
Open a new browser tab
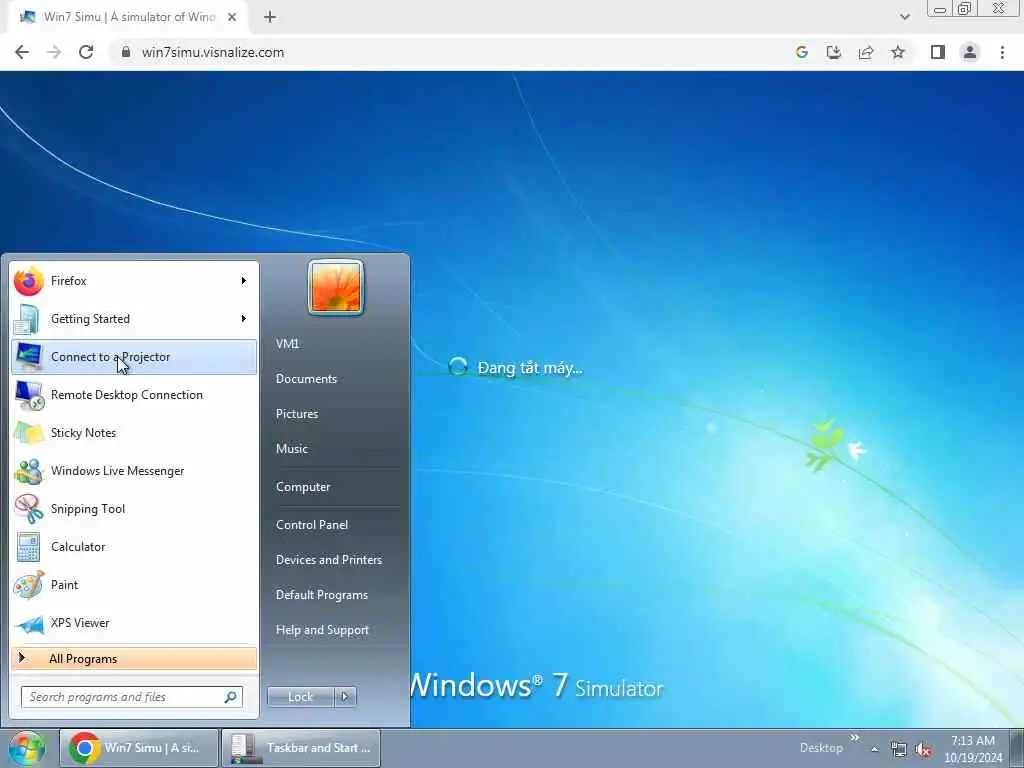click(x=270, y=17)
